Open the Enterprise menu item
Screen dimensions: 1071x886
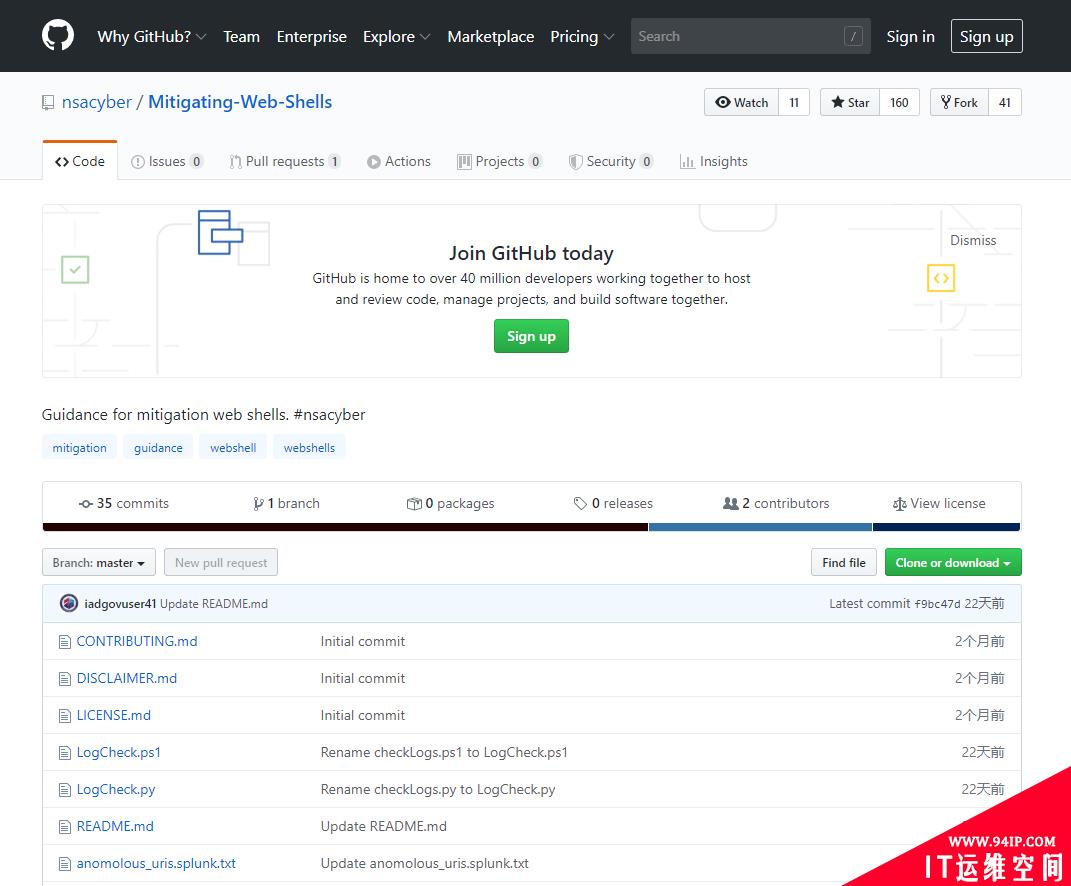[311, 36]
